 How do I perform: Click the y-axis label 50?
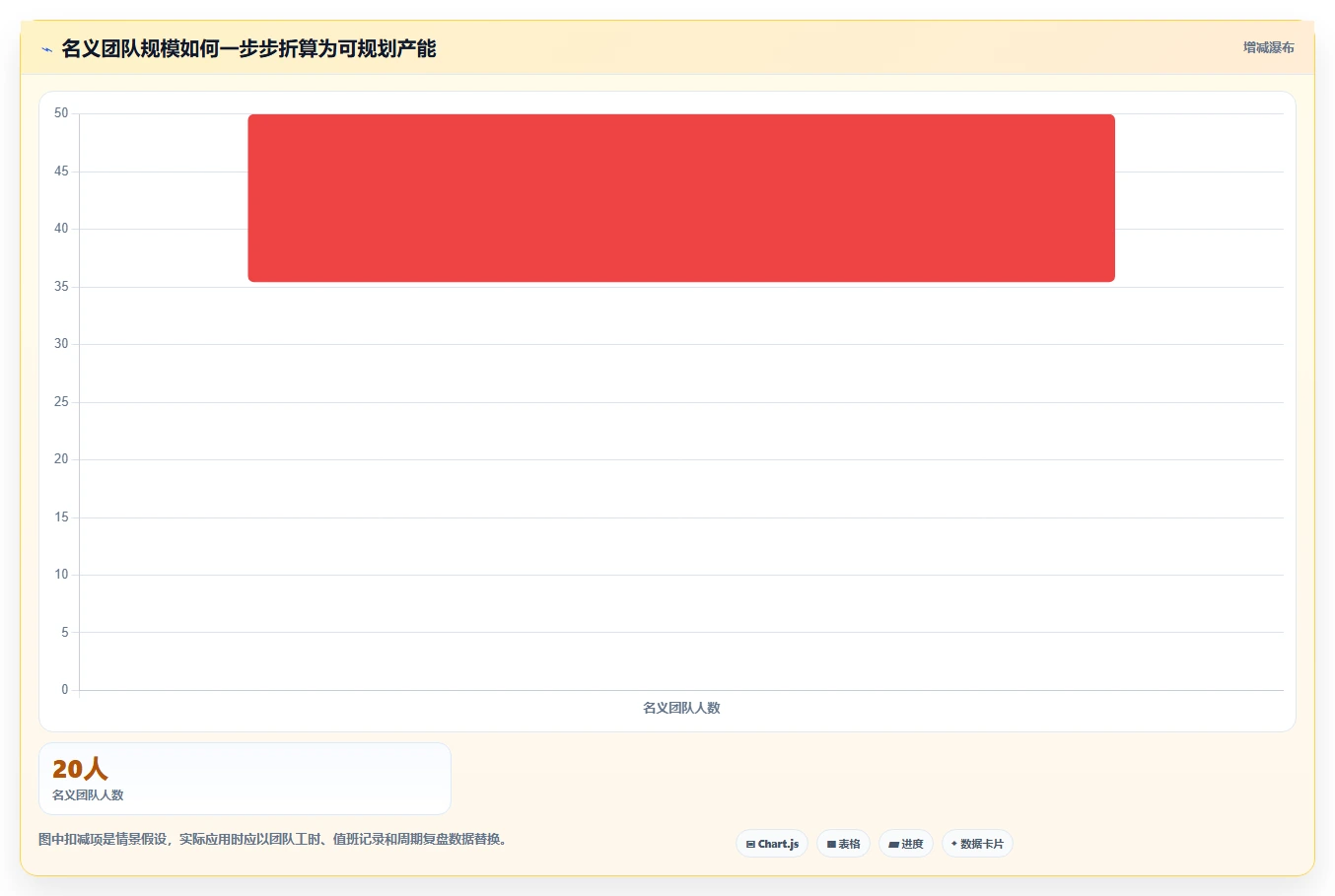point(61,113)
